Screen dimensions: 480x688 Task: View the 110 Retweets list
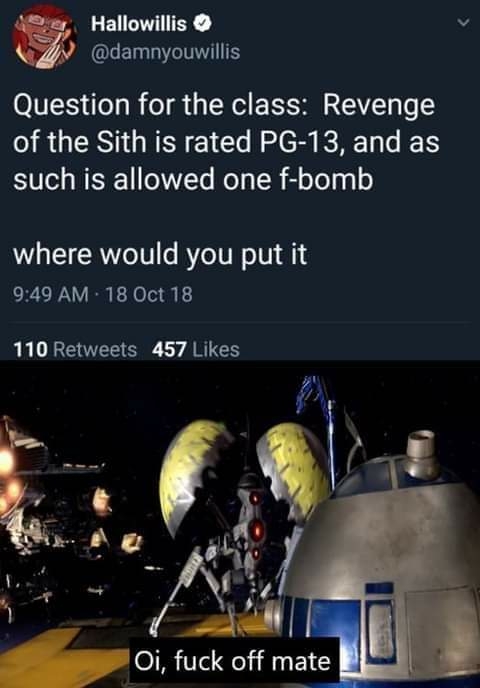click(x=75, y=350)
